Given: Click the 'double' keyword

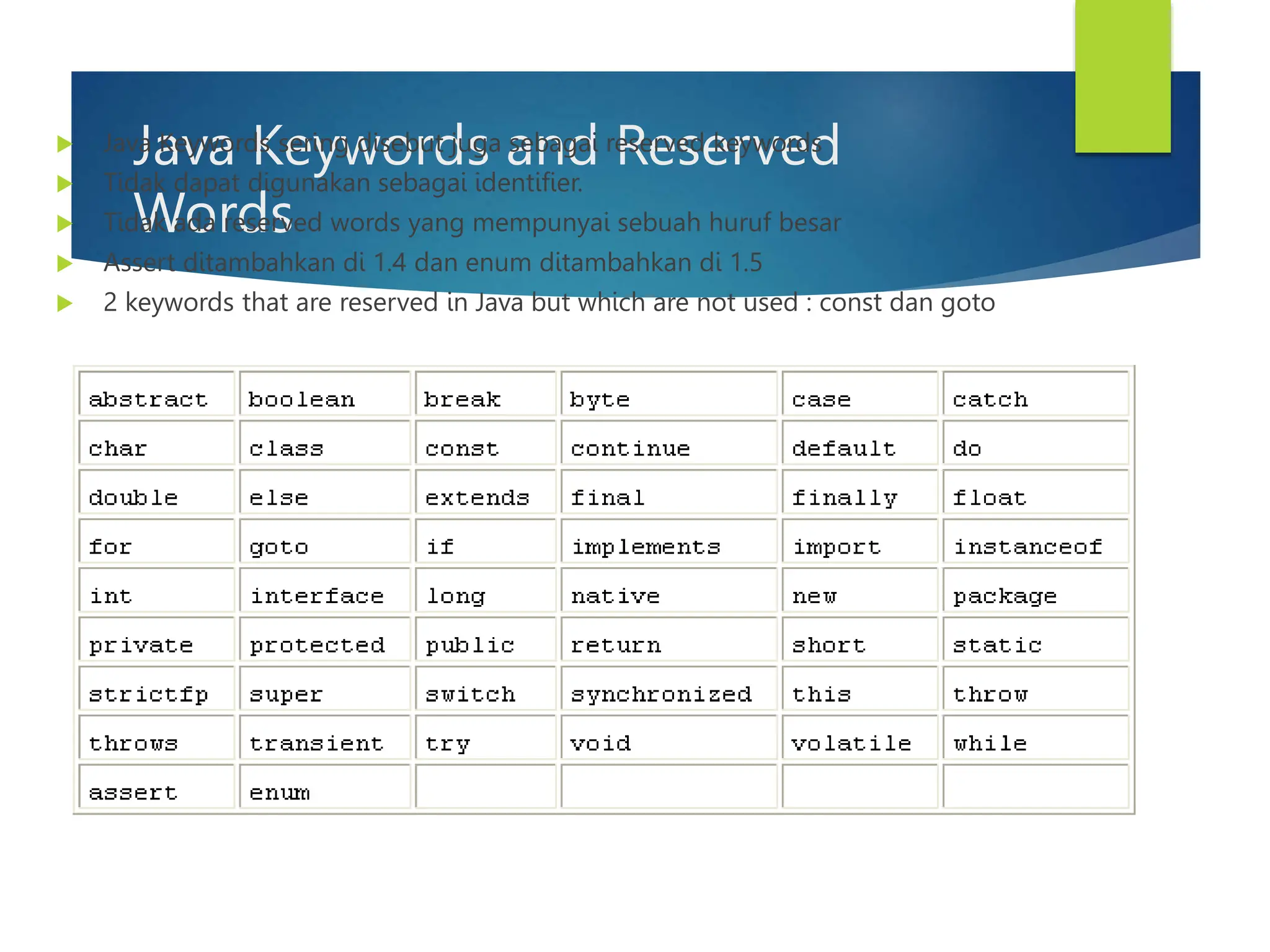Looking at the screenshot, I should 133,498.
